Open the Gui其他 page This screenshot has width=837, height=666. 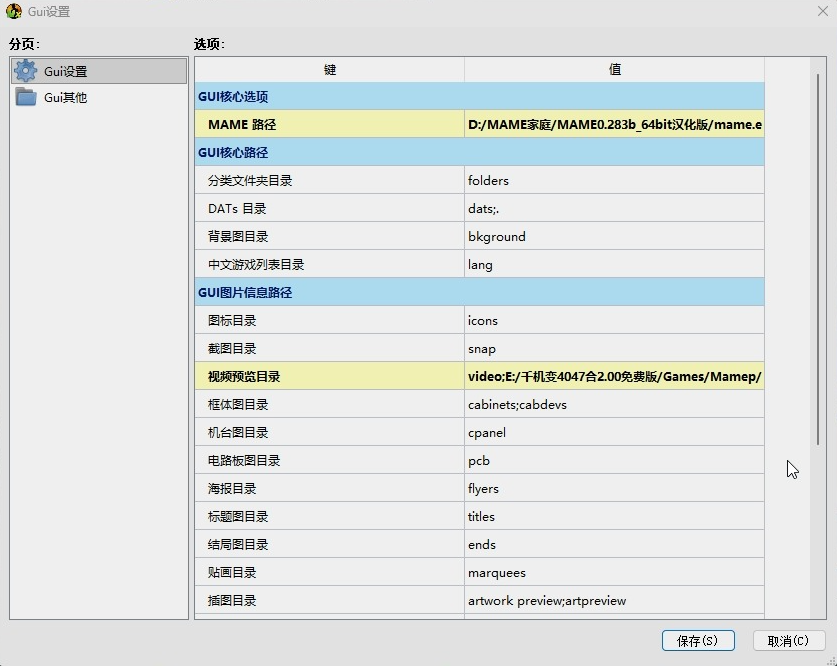tap(66, 97)
